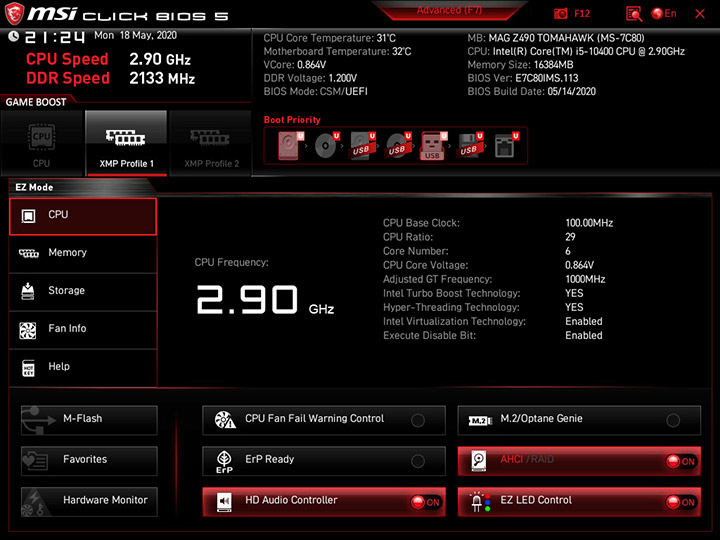
Task: Click the clock icon beside the time
Action: (13, 36)
